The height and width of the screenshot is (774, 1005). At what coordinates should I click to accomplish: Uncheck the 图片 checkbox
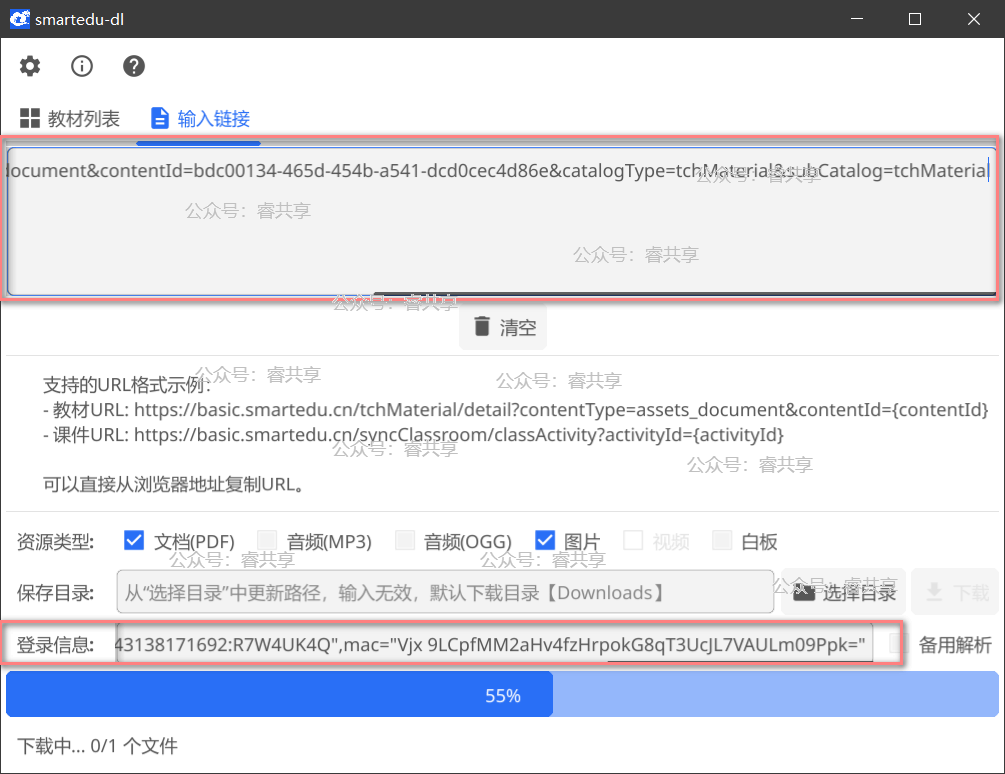(544, 540)
